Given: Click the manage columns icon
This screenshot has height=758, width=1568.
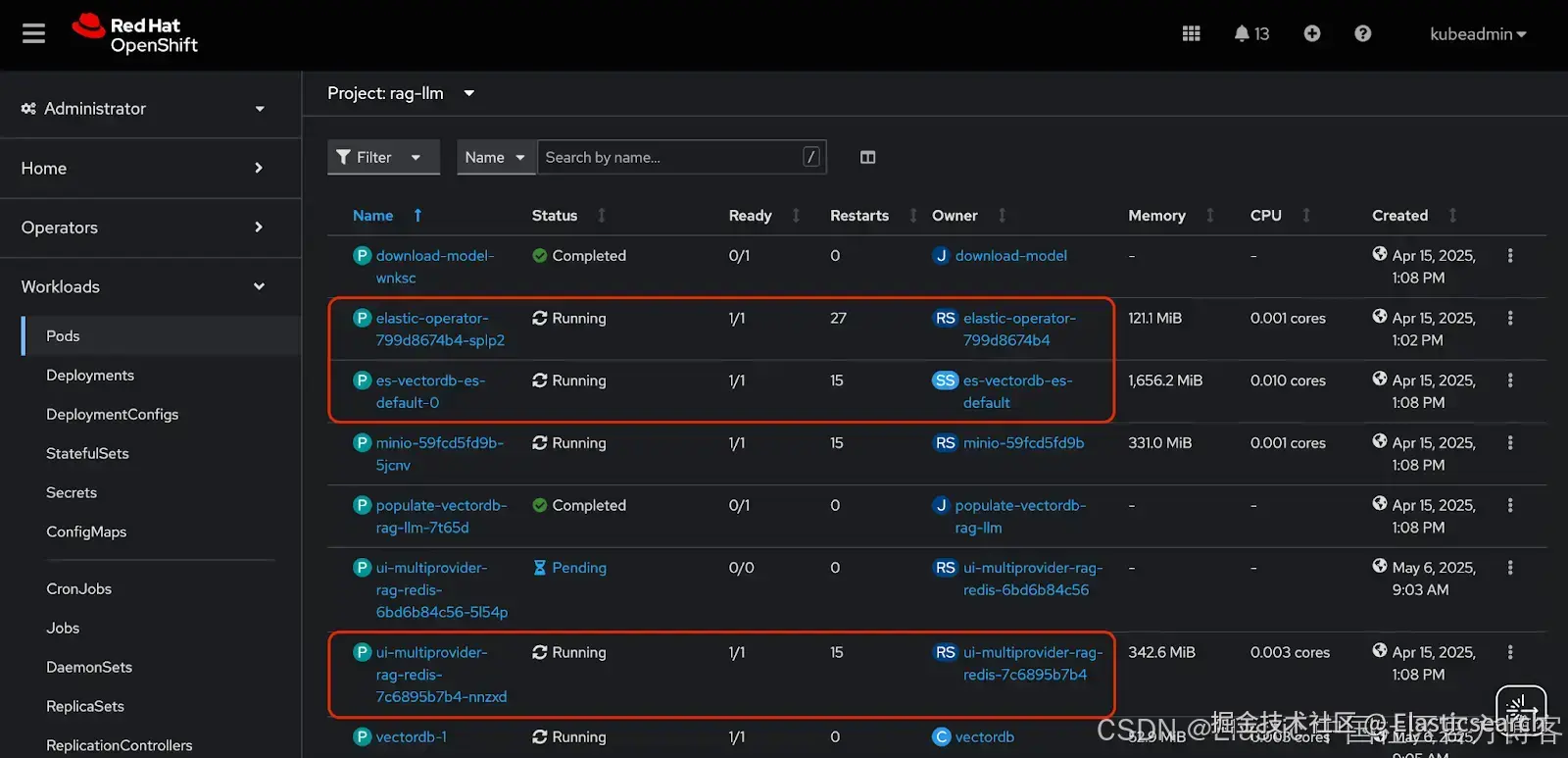Looking at the screenshot, I should tap(867, 158).
